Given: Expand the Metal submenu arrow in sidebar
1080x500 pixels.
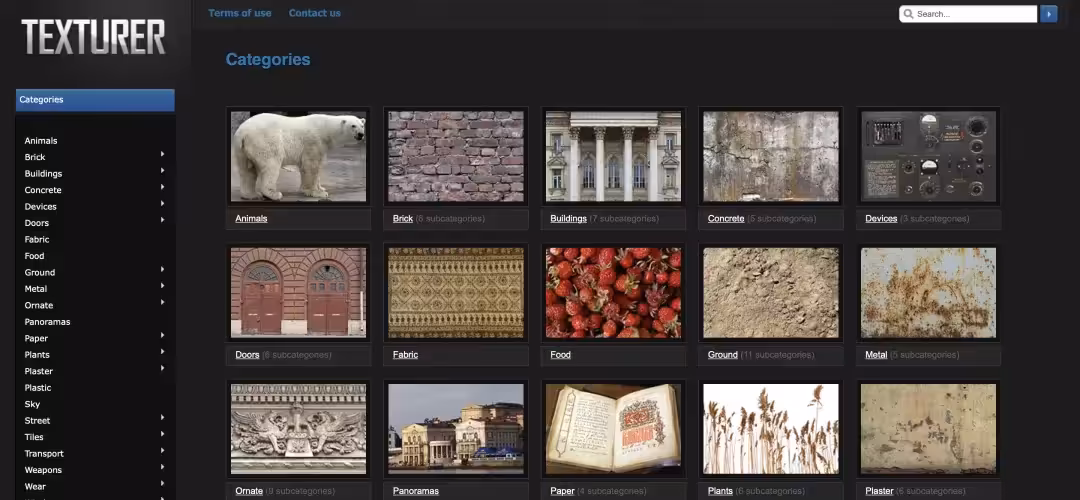Looking at the screenshot, I should [162, 287].
